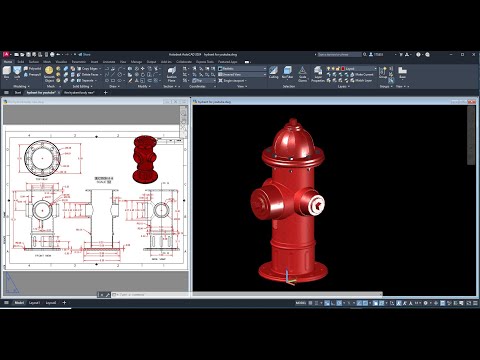Click the Polysolid tool
This screenshot has width=480, height=360.
coord(32,69)
